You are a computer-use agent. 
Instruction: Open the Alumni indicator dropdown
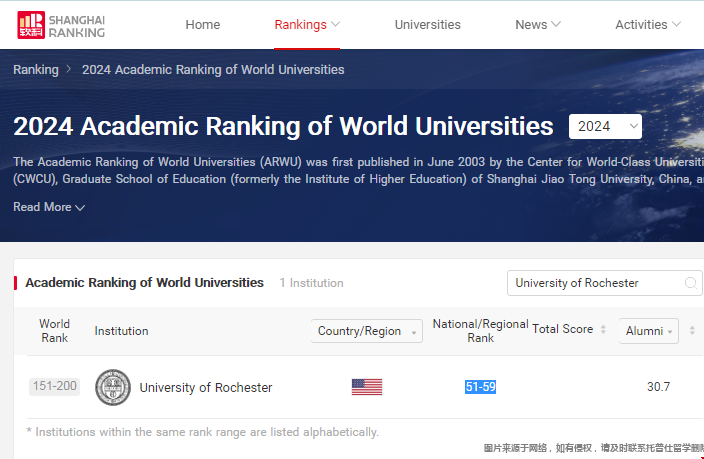coord(648,331)
